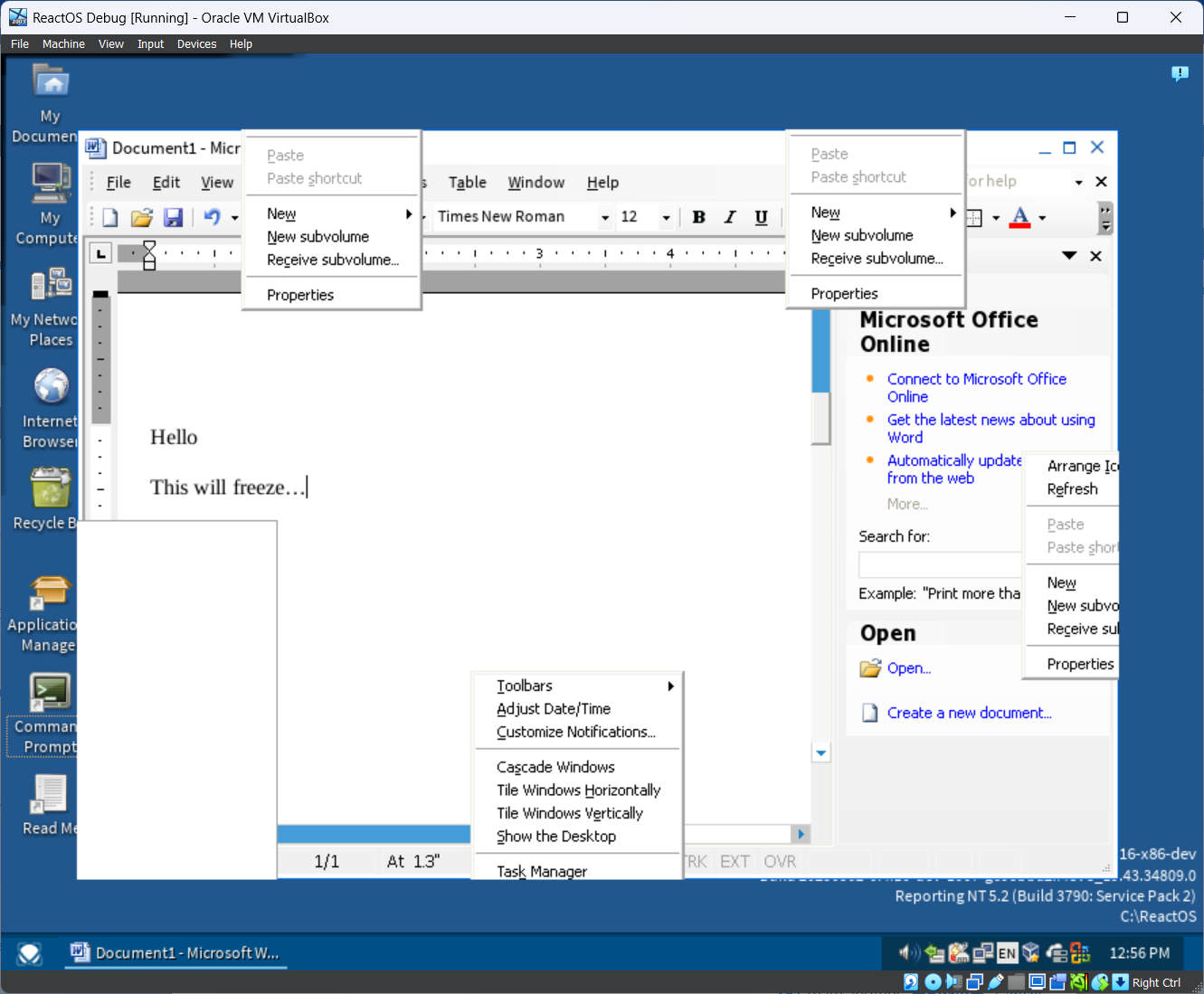The width and height of the screenshot is (1204, 994).
Task: Click 'Document1 - Microsoft W...' taskbar button
Action: pyautogui.click(x=176, y=953)
